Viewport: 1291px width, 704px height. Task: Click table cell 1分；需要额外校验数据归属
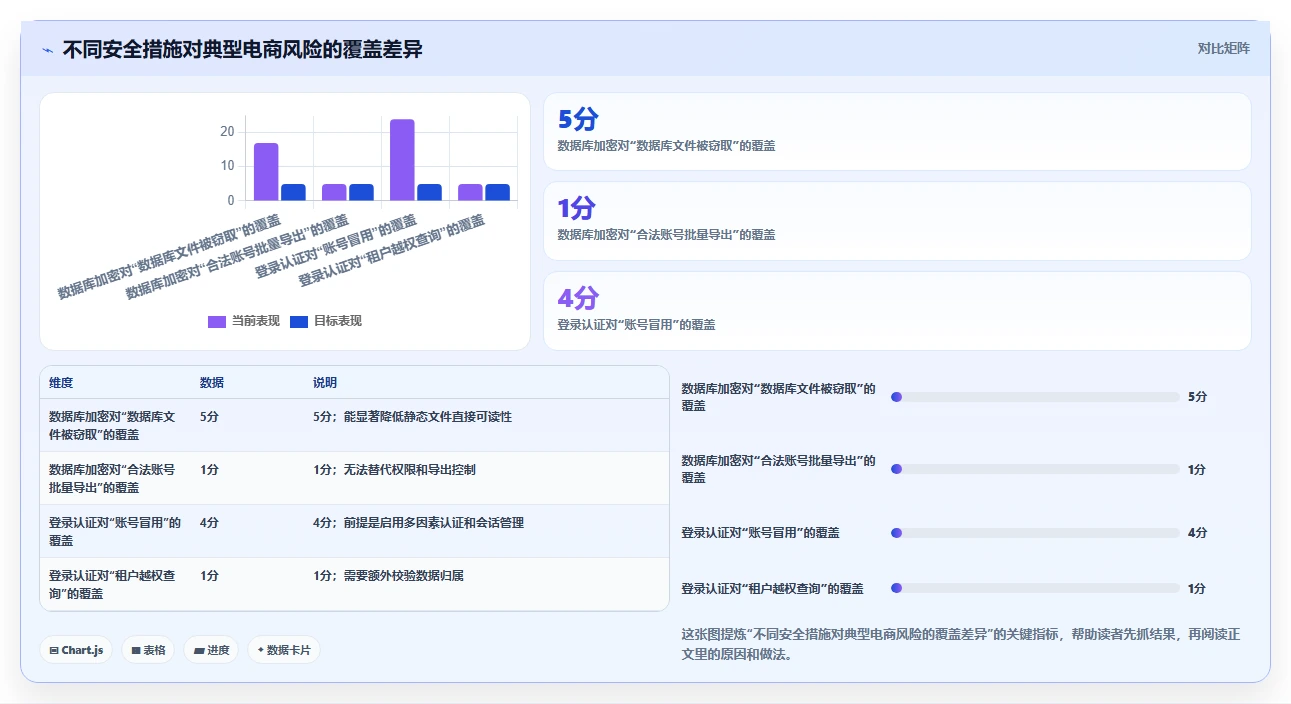point(388,576)
